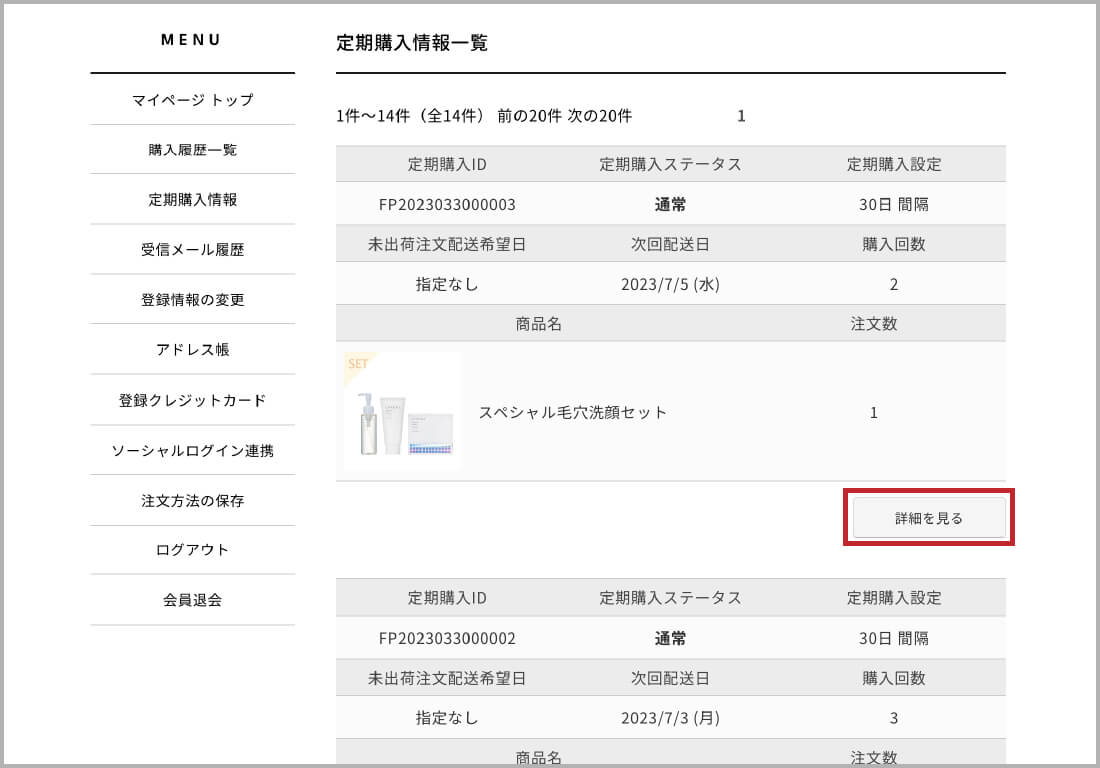Open スペシャル毛穴洗顔セット product name
1100x768 pixels.
[572, 412]
